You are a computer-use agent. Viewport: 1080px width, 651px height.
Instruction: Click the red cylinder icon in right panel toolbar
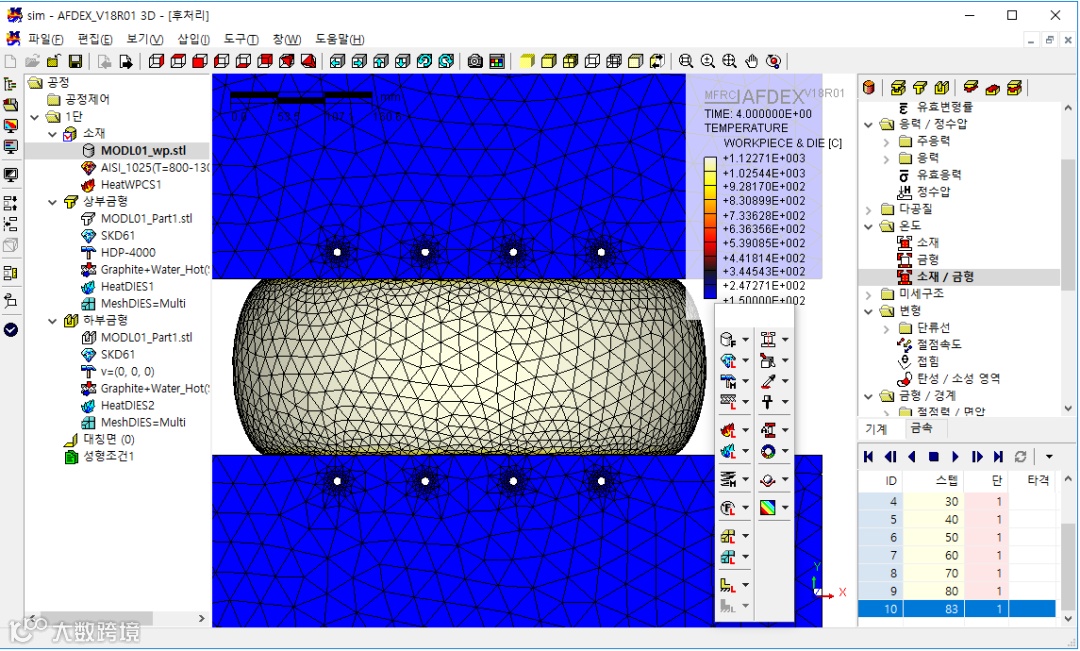click(869, 87)
